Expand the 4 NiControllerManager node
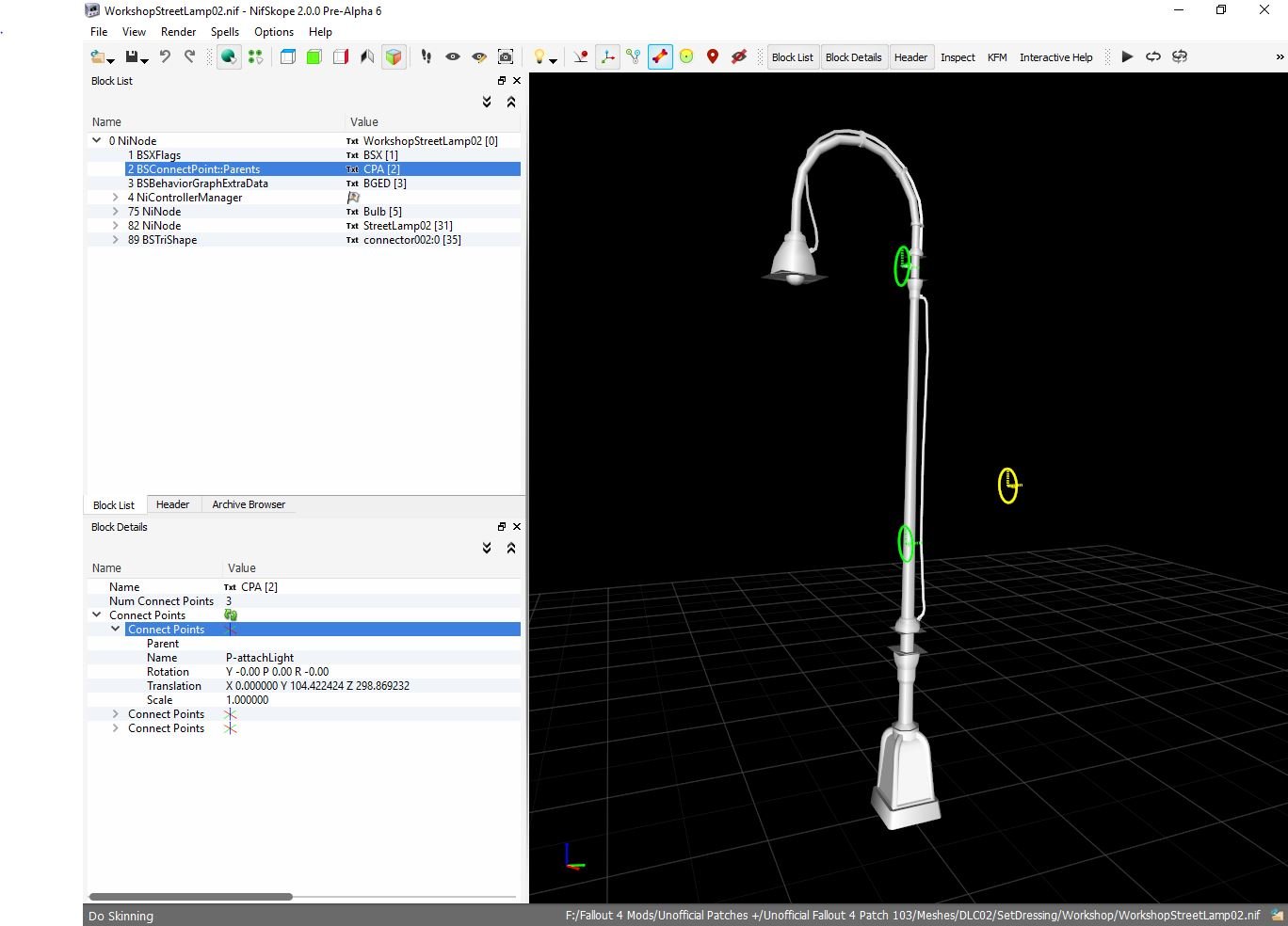1288x926 pixels. 115,198
